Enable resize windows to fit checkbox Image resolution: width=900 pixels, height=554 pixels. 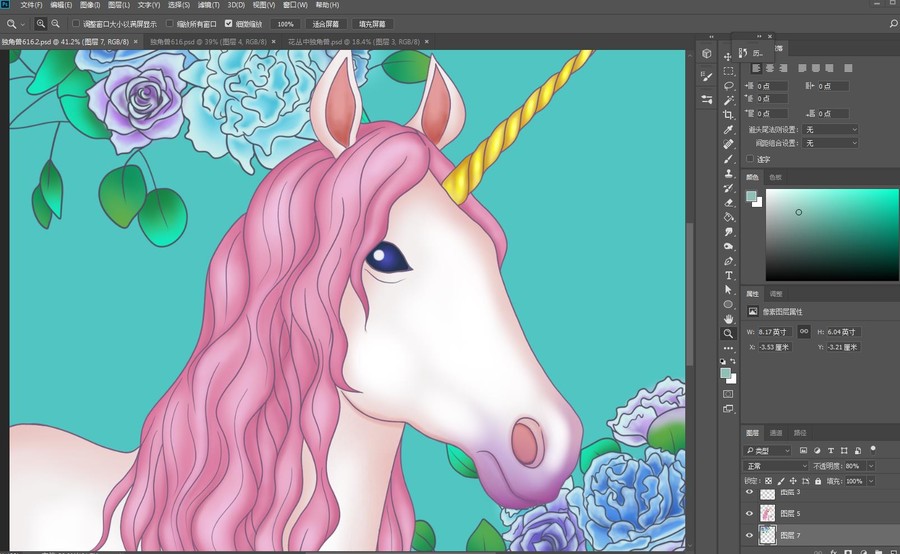pos(76,24)
